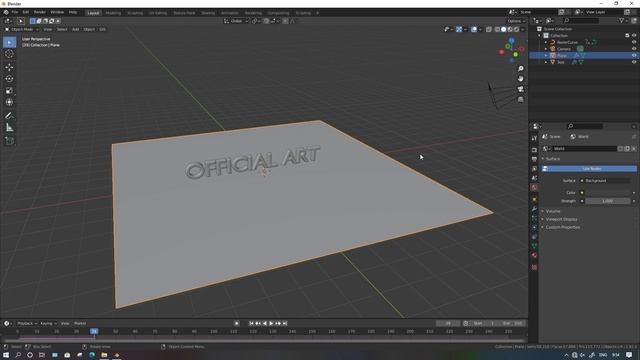Viewport: 640px width, 360px height.
Task: Switch to the Modeling workspace tab
Action: click(x=113, y=13)
